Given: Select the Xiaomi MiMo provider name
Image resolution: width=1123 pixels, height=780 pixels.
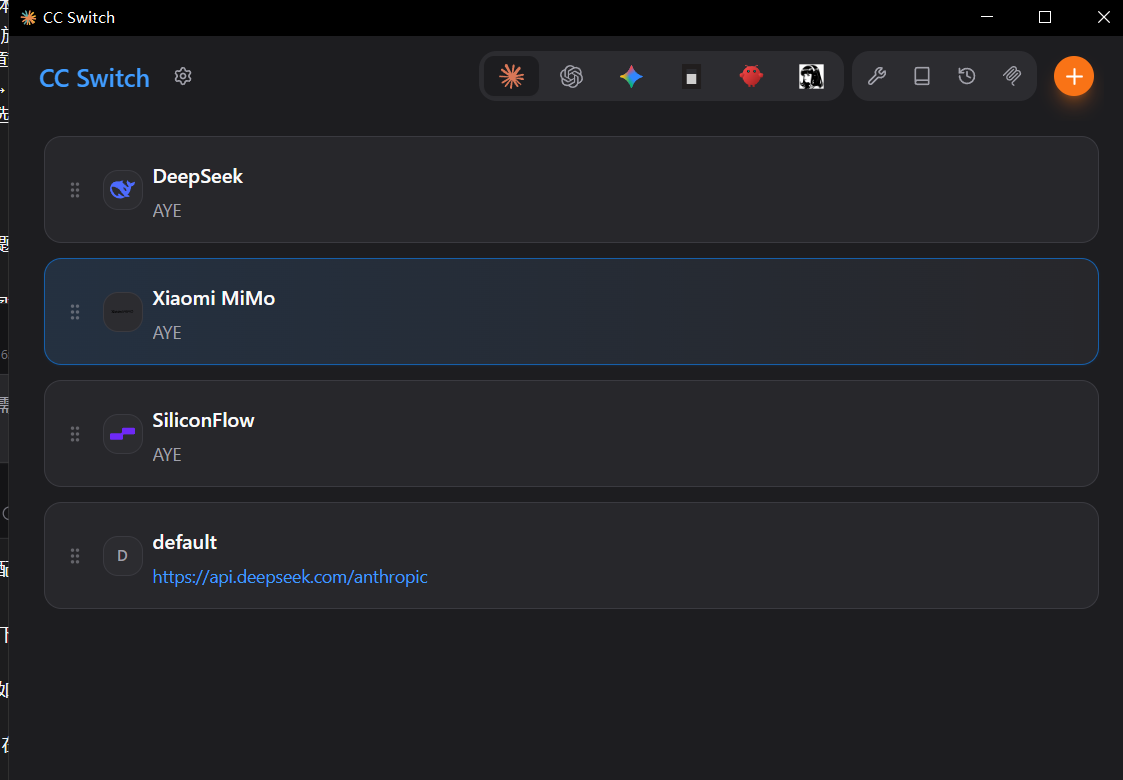Looking at the screenshot, I should pyautogui.click(x=213, y=298).
